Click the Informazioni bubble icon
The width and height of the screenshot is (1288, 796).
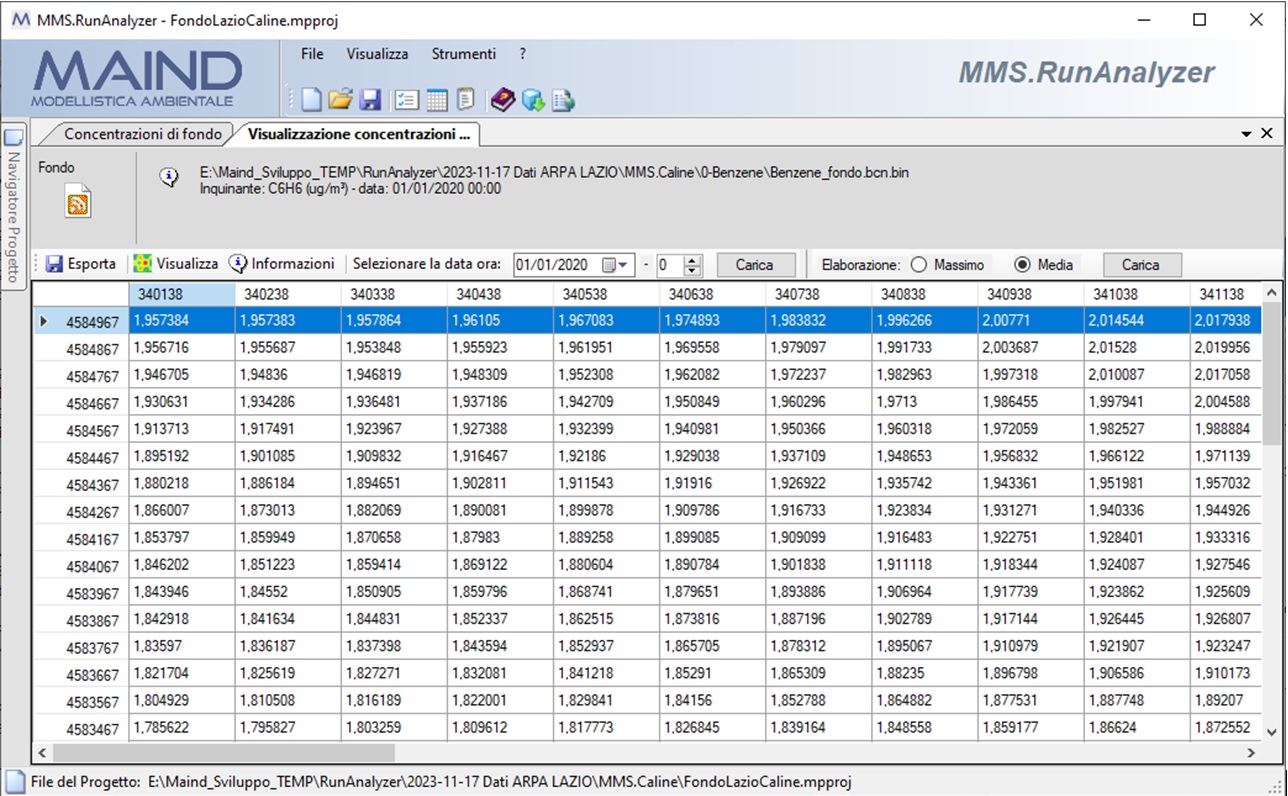click(238, 264)
